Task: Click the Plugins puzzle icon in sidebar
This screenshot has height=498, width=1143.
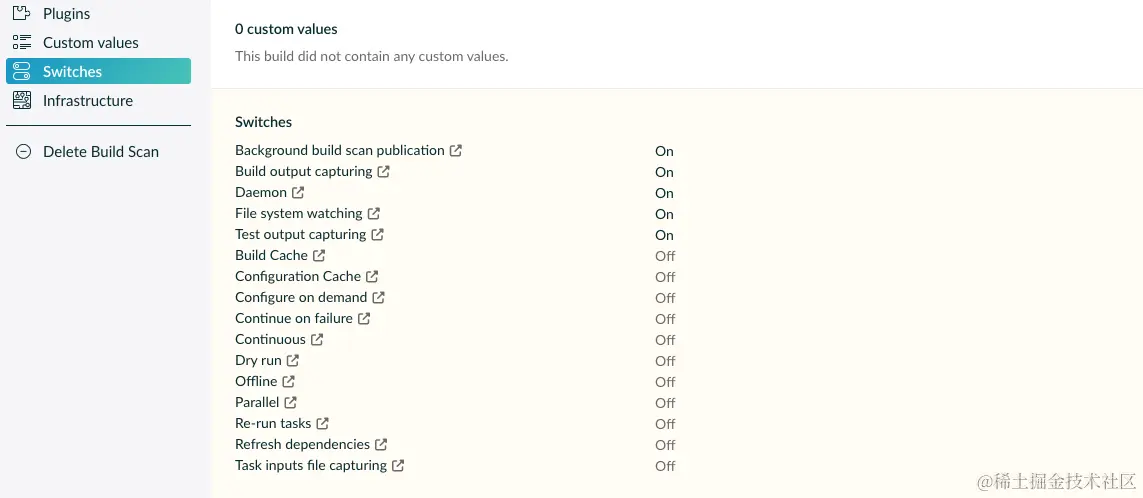Action: click(22, 13)
